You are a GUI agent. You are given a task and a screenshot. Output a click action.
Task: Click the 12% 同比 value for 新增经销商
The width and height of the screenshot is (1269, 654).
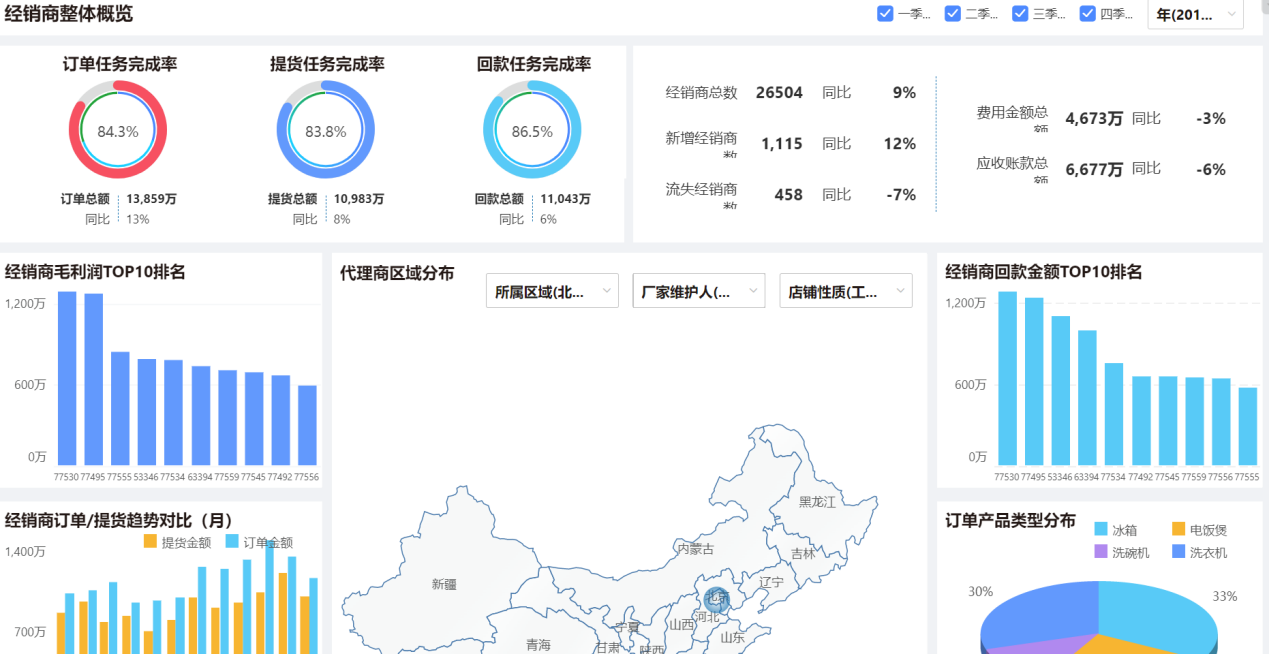tap(900, 144)
